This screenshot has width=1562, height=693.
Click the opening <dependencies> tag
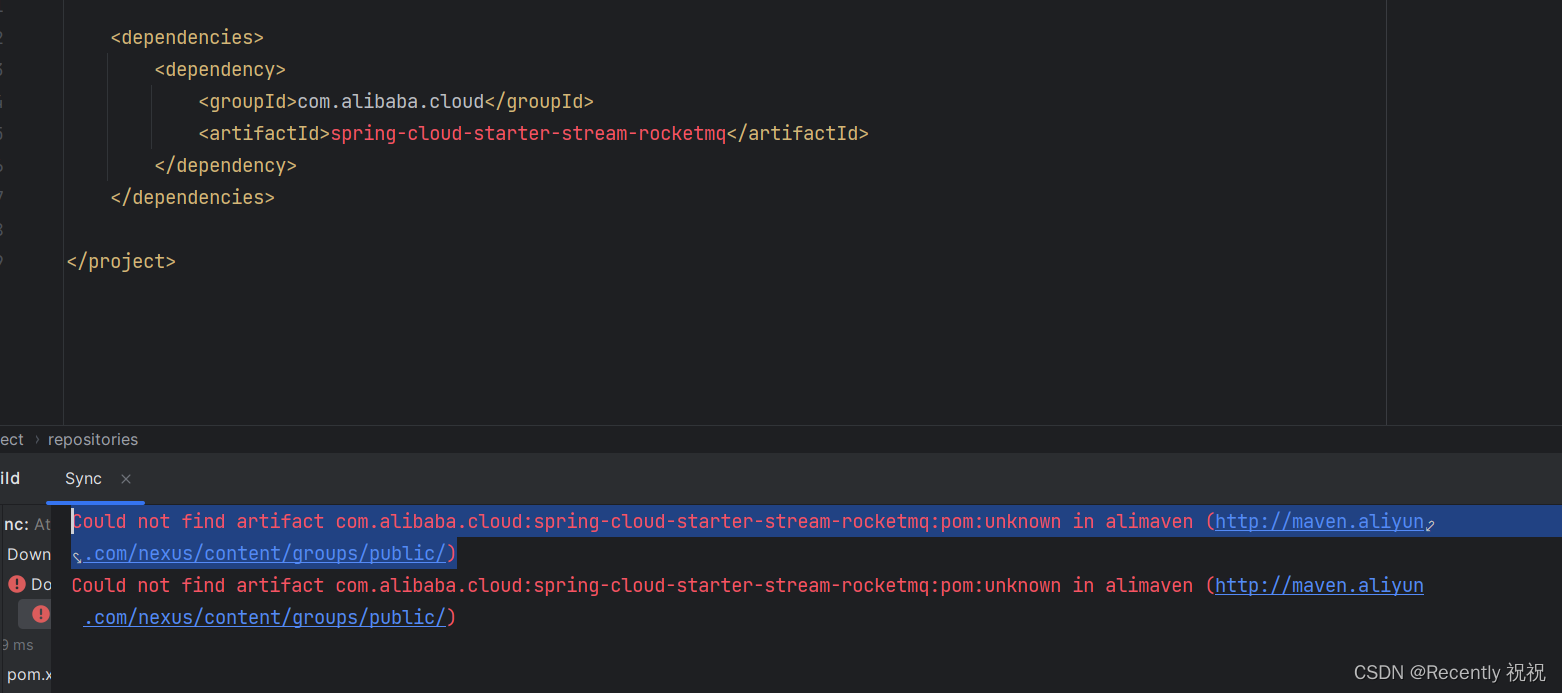pyautogui.click(x=187, y=37)
